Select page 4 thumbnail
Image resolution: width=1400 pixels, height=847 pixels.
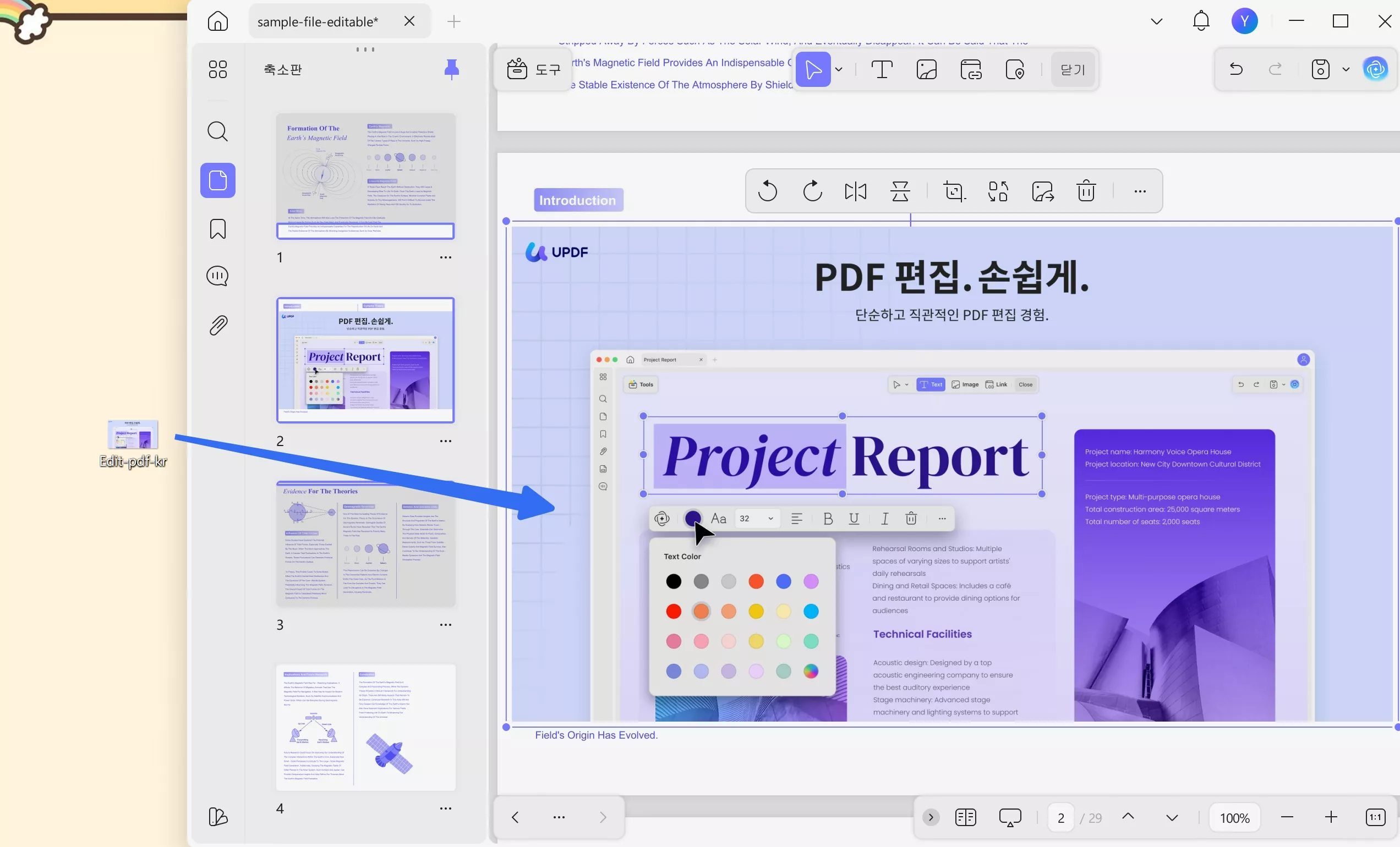(365, 727)
